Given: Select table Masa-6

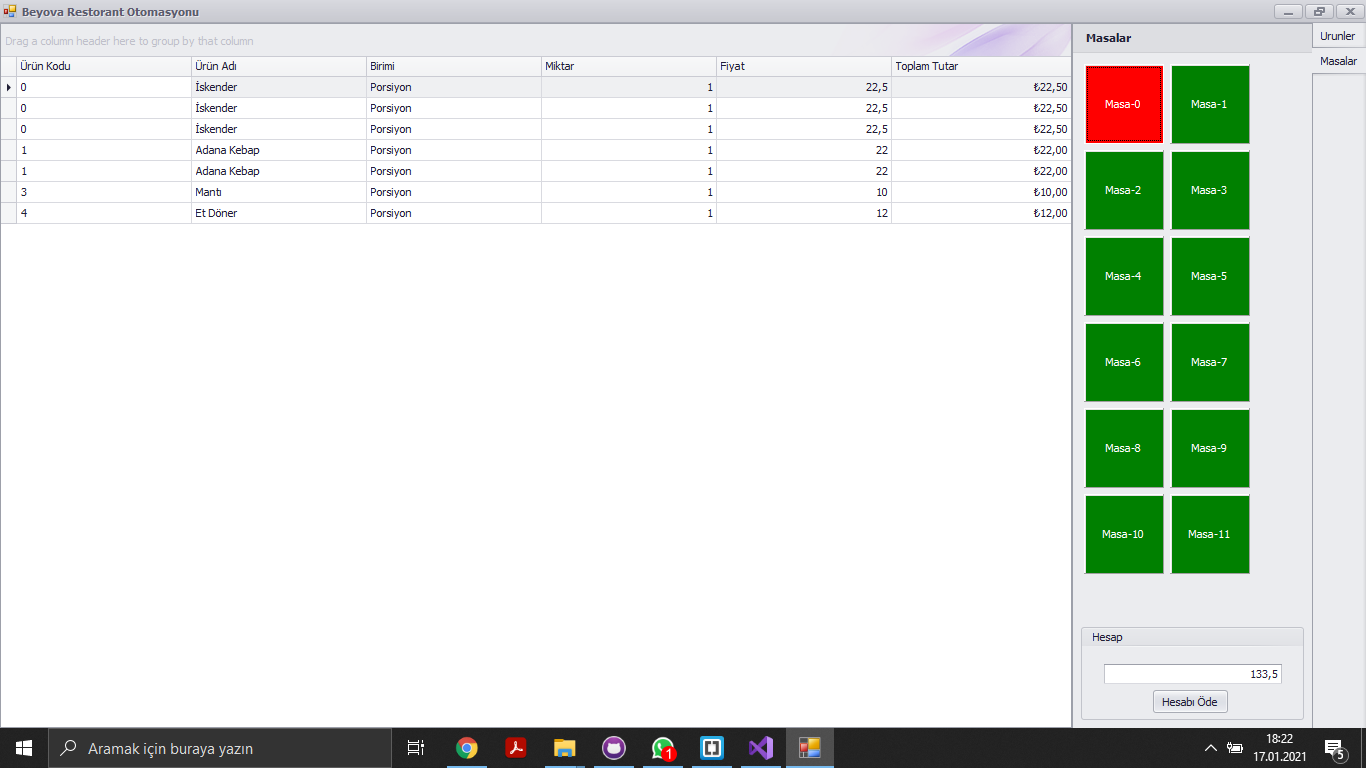Looking at the screenshot, I should [1124, 362].
